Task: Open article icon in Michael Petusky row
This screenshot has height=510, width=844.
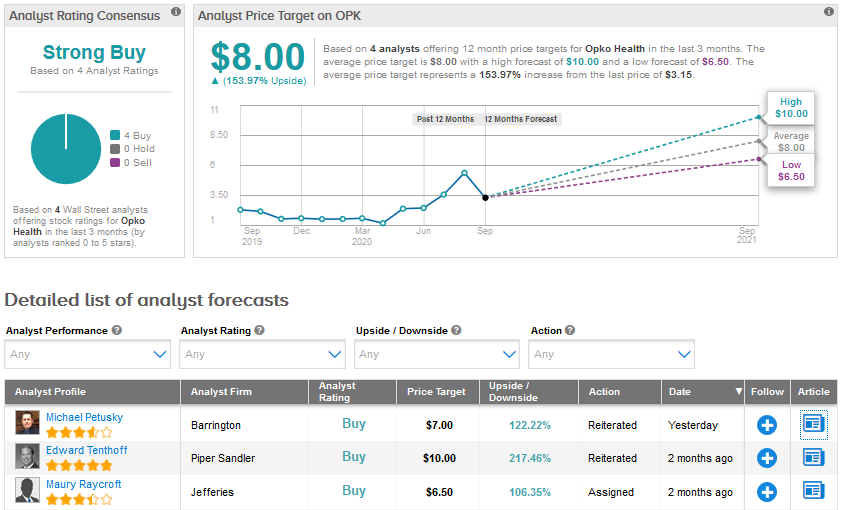Action: 813,424
